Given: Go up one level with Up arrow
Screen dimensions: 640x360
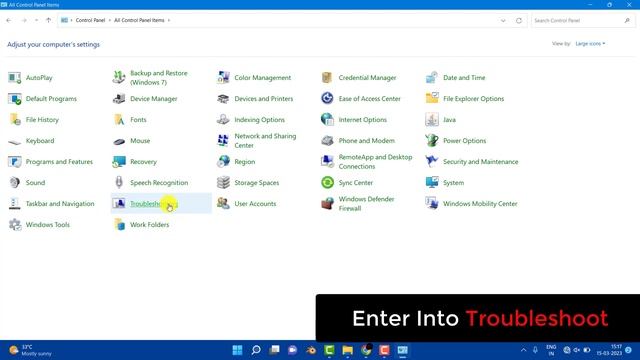Looking at the screenshot, I should [49, 20].
